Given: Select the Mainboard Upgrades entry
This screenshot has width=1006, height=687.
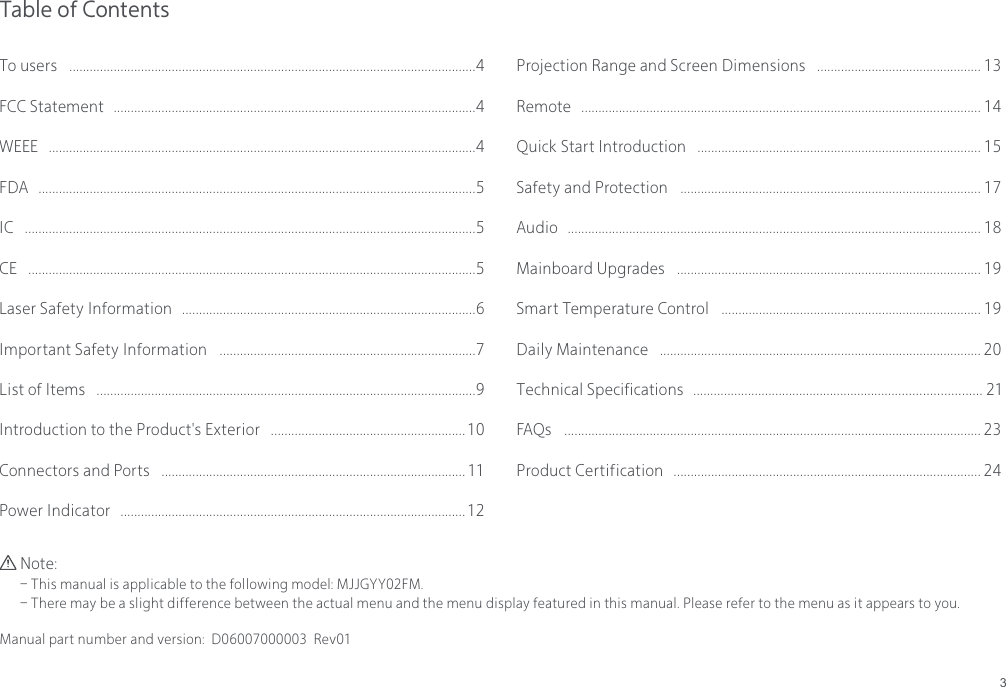Looking at the screenshot, I should pyautogui.click(x=591, y=268).
